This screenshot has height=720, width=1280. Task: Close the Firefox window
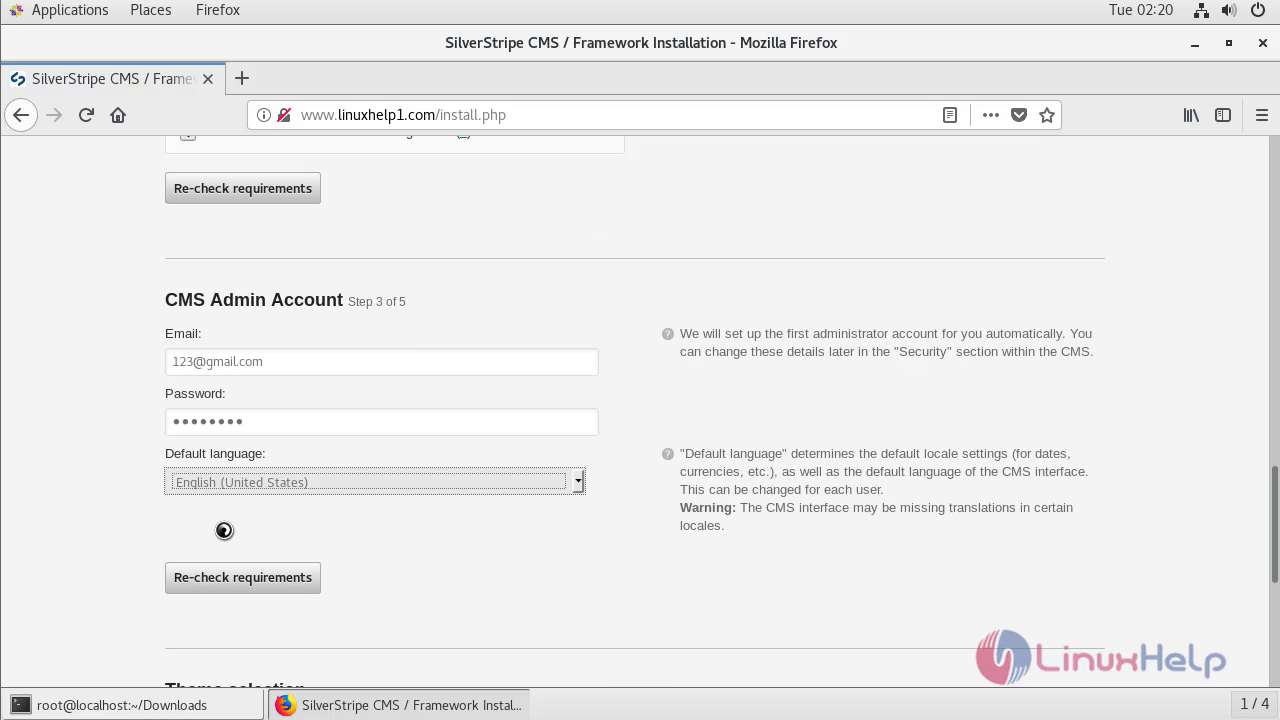1263,43
